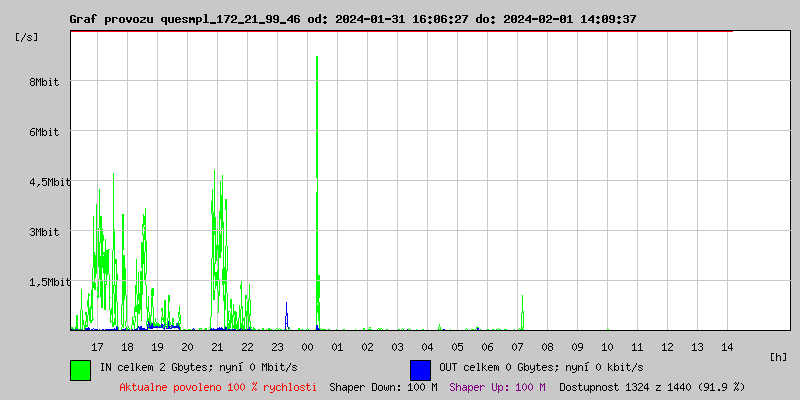
Task: Click the 'Dostupnost 1324 z 1440' availability text
Action: [651, 386]
